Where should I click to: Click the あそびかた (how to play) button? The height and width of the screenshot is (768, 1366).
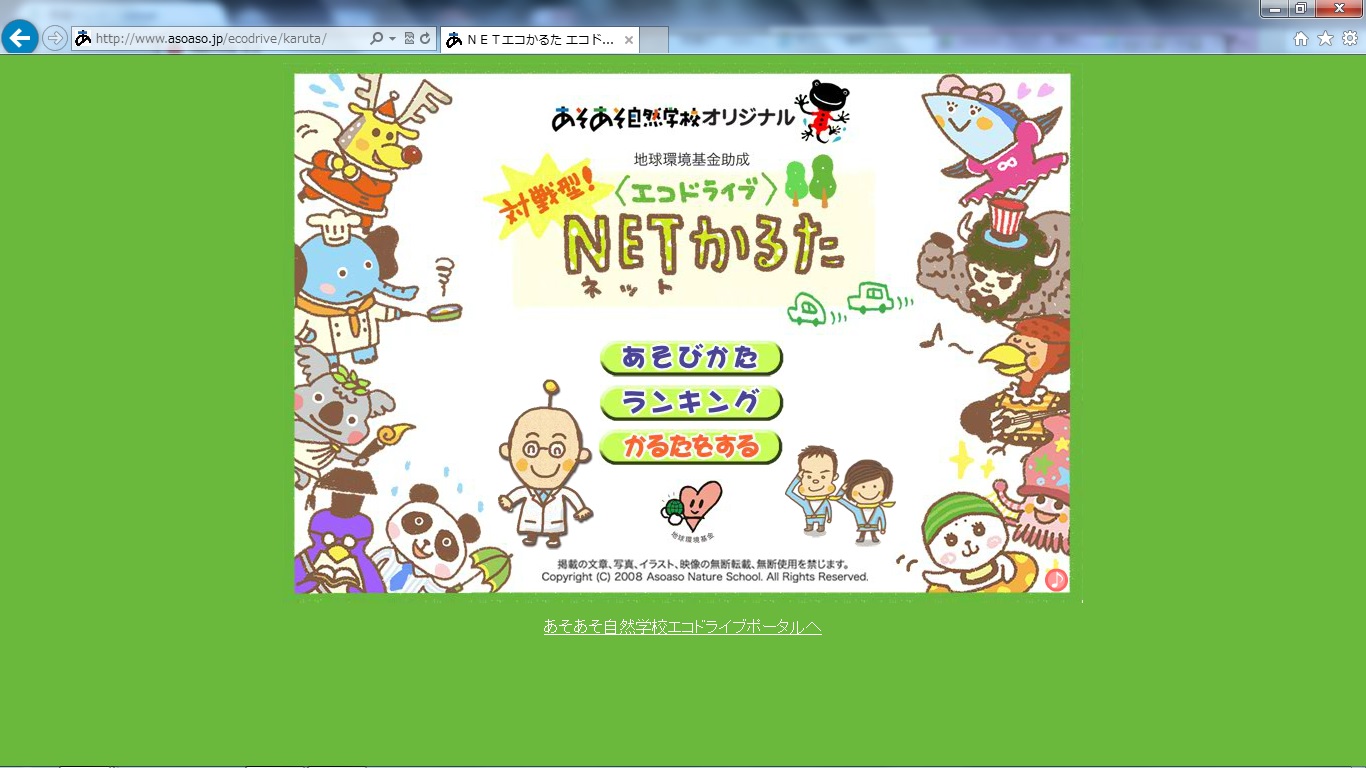coord(691,358)
